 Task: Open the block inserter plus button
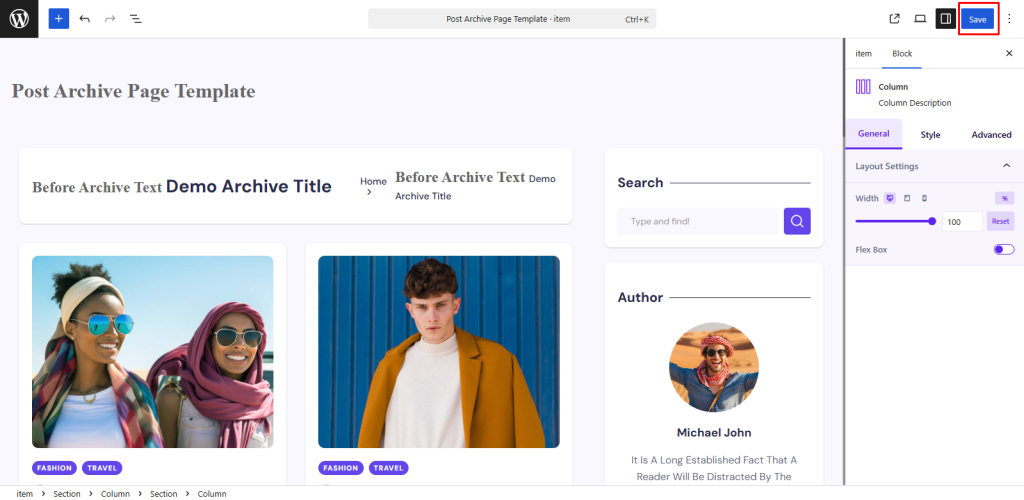click(x=58, y=19)
